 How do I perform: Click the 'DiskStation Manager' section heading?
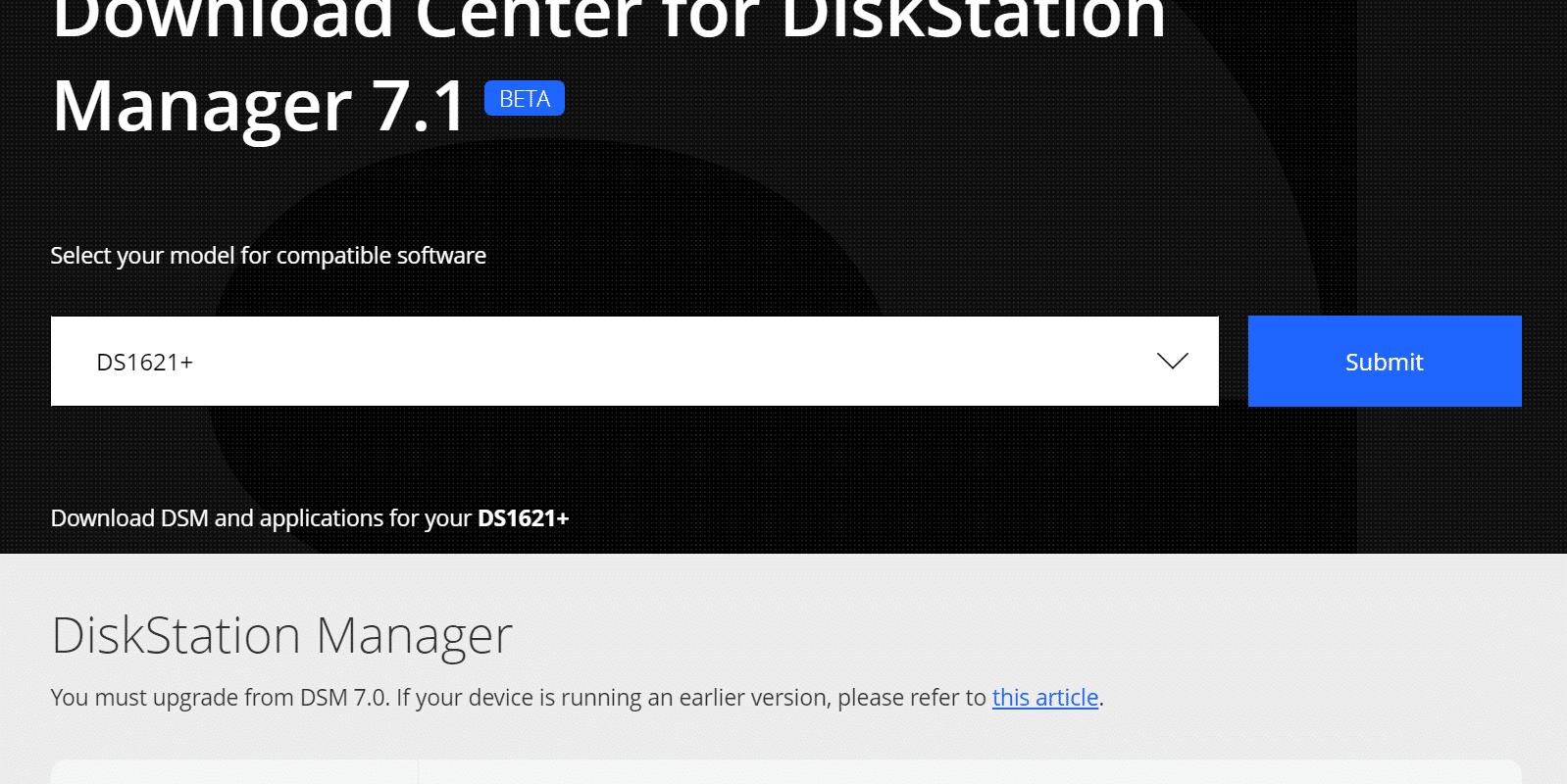282,635
